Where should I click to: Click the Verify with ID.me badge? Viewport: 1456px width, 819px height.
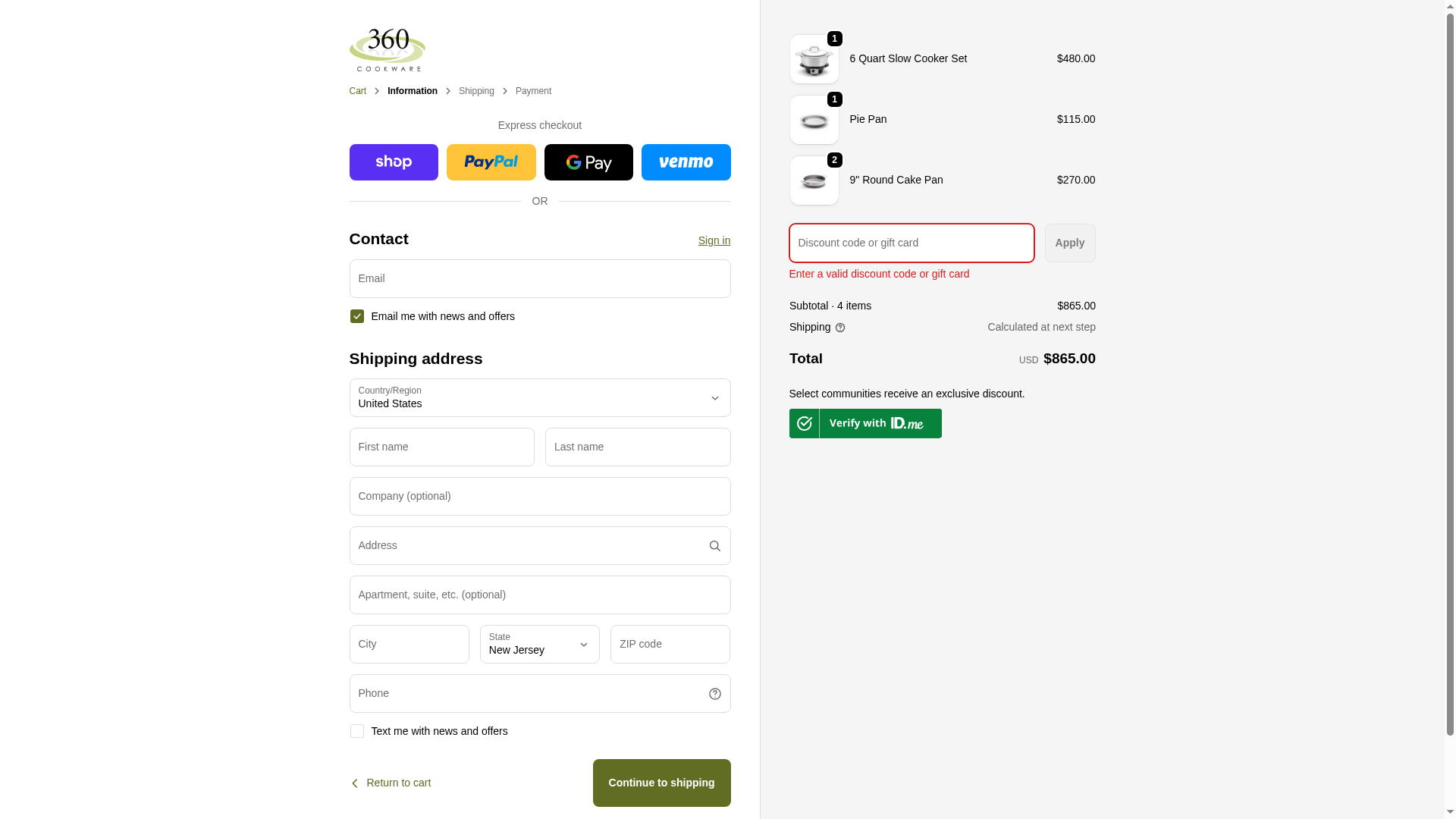865,423
